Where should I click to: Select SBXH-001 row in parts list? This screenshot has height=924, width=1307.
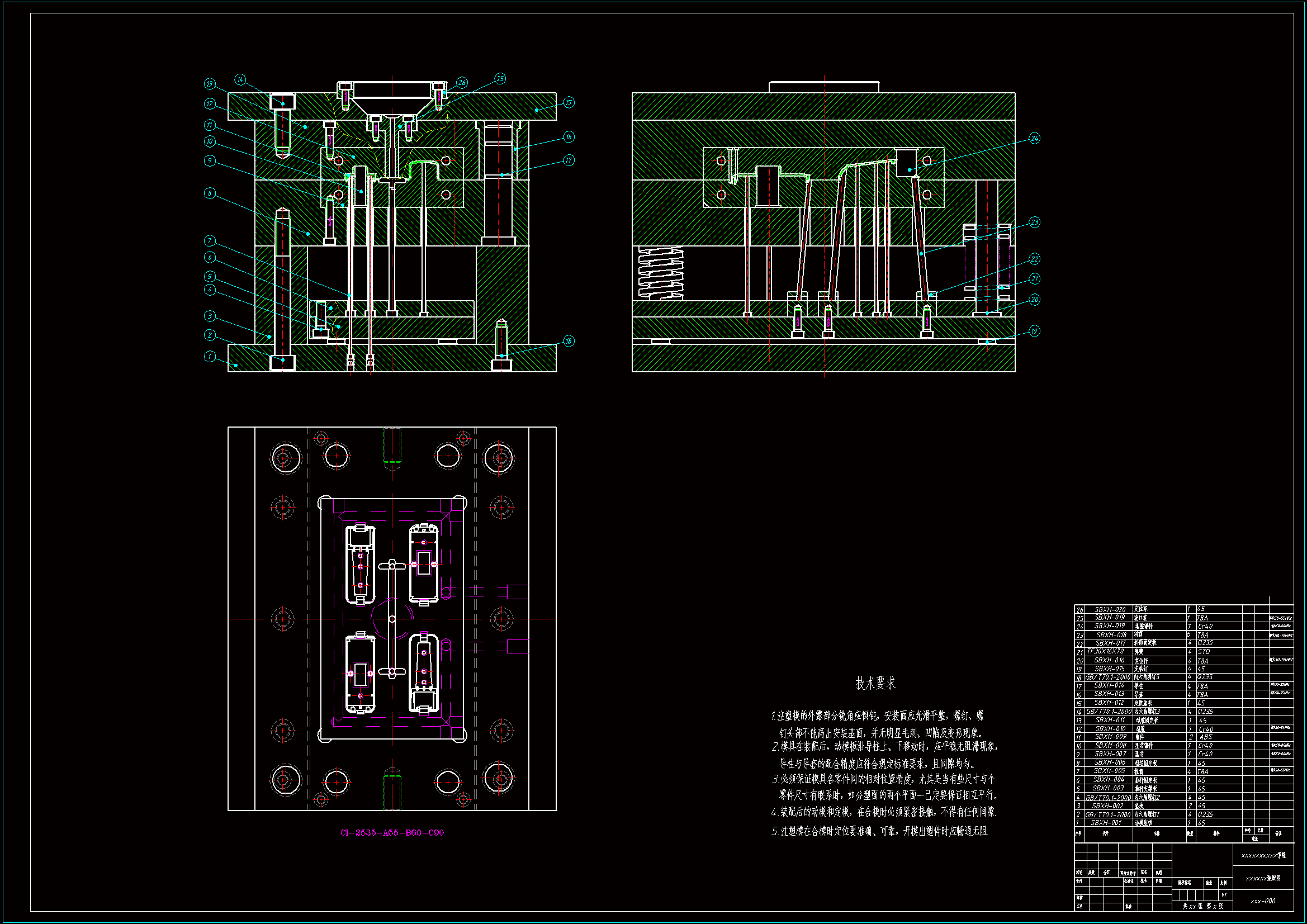tap(1106, 823)
